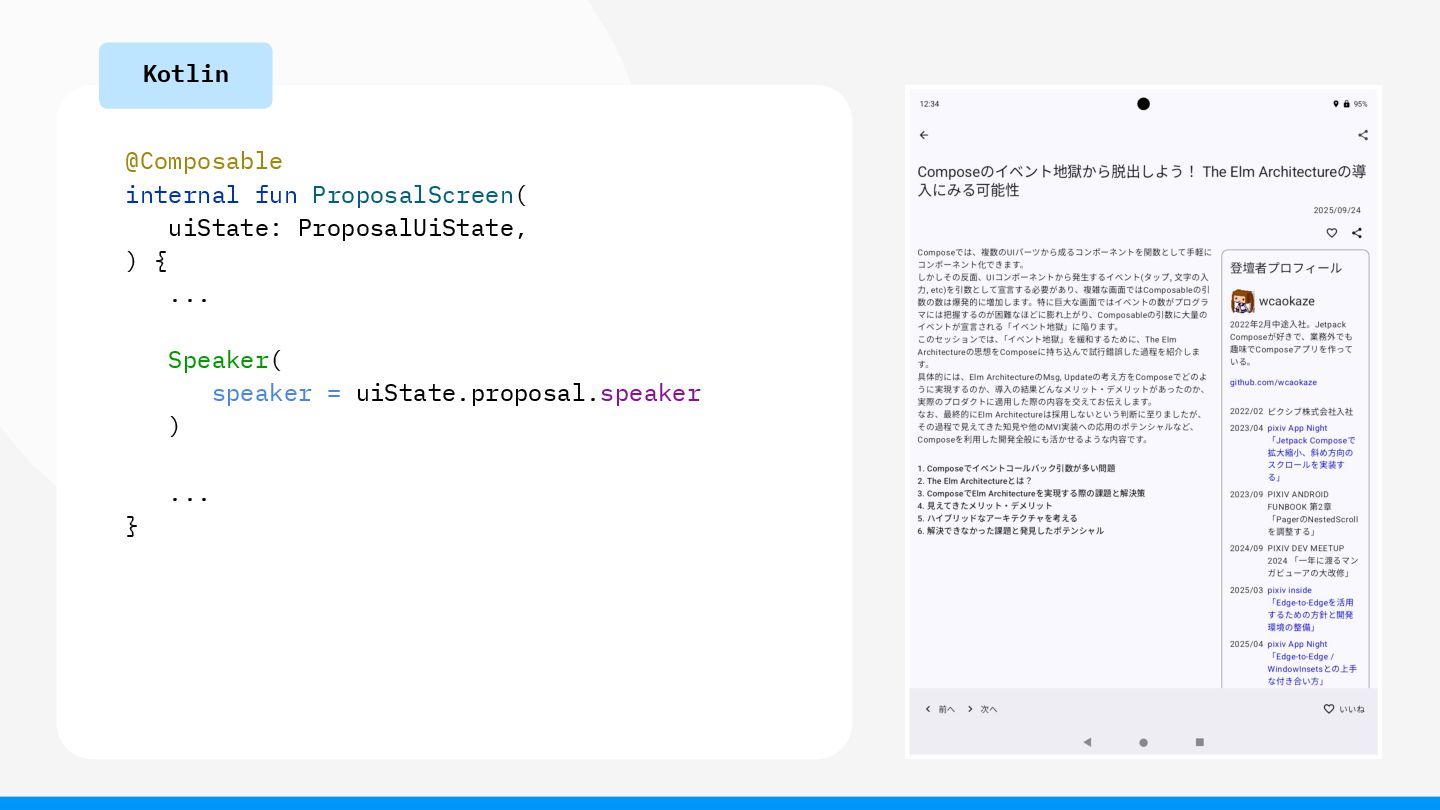The image size is (1440, 810).
Task: Tap the いいね like button
Action: (1344, 709)
